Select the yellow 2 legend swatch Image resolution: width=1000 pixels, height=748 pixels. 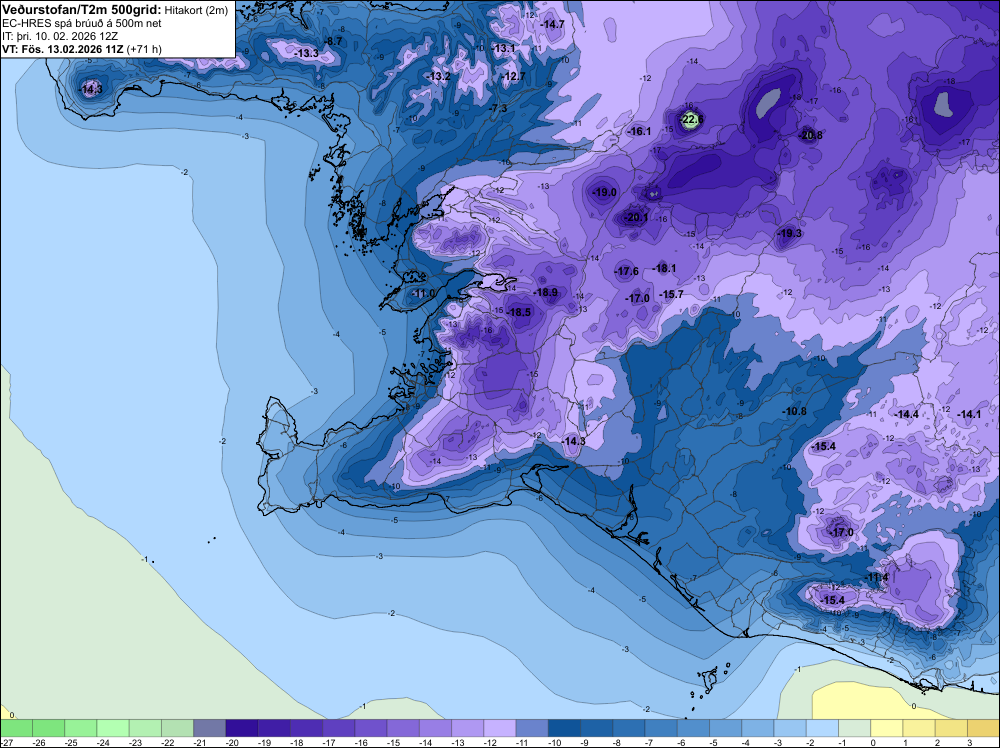(x=952, y=728)
